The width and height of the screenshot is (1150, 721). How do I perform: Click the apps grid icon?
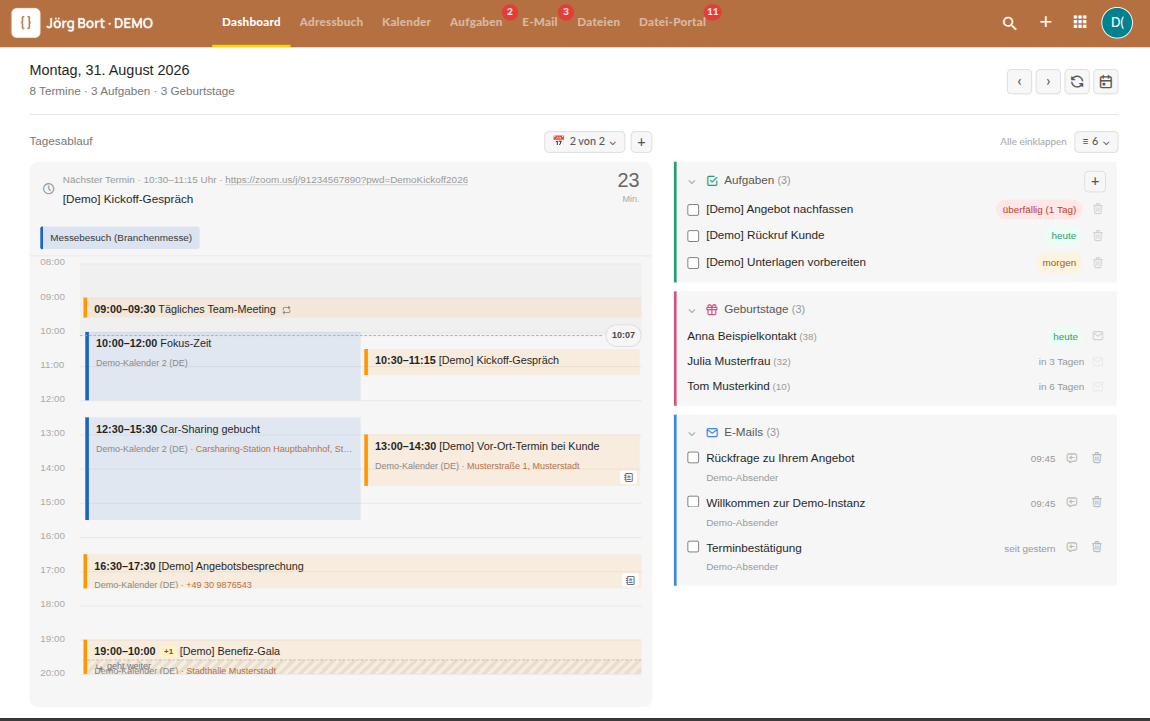coord(1080,22)
